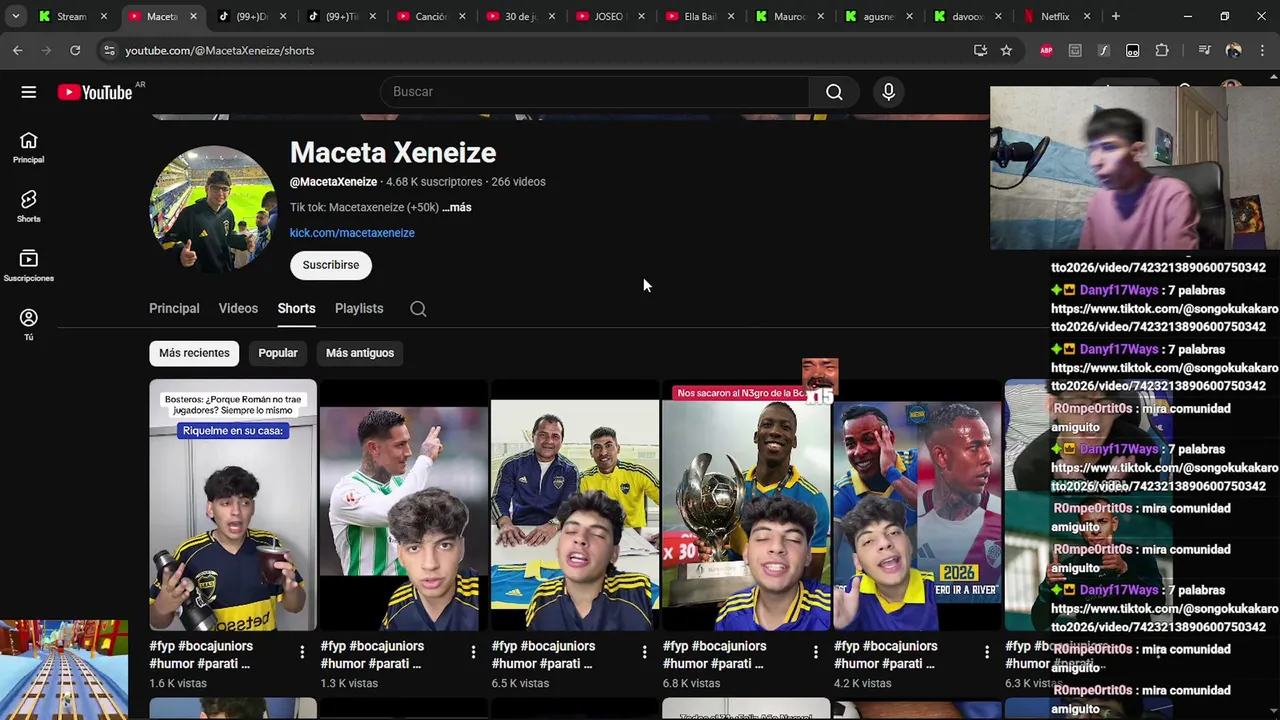Click the AdBlock extension icon
The image size is (1280, 720).
[1046, 50]
